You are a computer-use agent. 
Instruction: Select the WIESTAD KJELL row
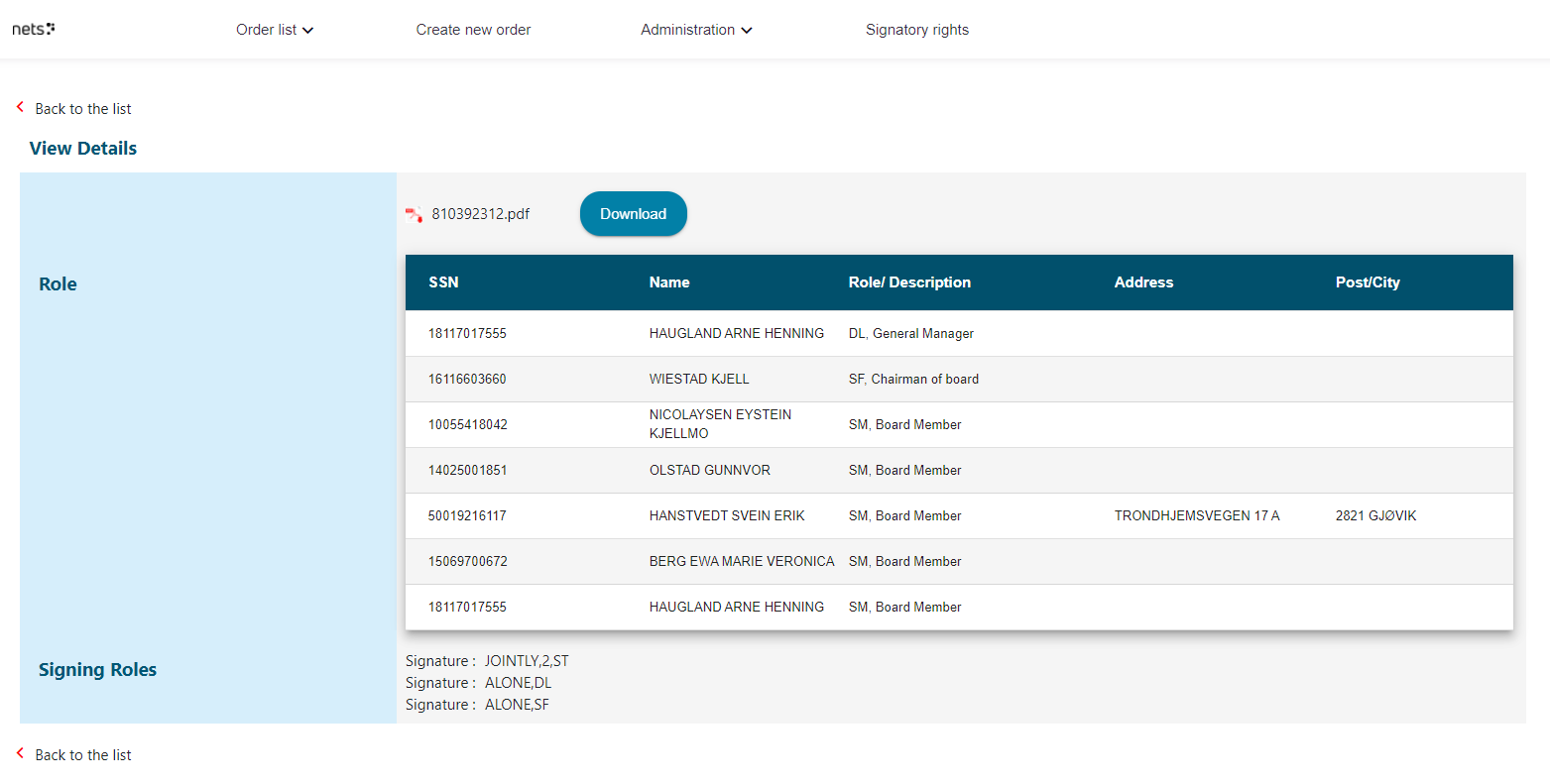(699, 379)
